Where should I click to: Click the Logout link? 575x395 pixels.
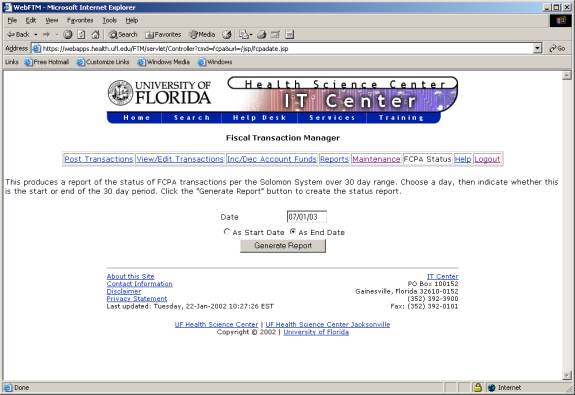487,159
